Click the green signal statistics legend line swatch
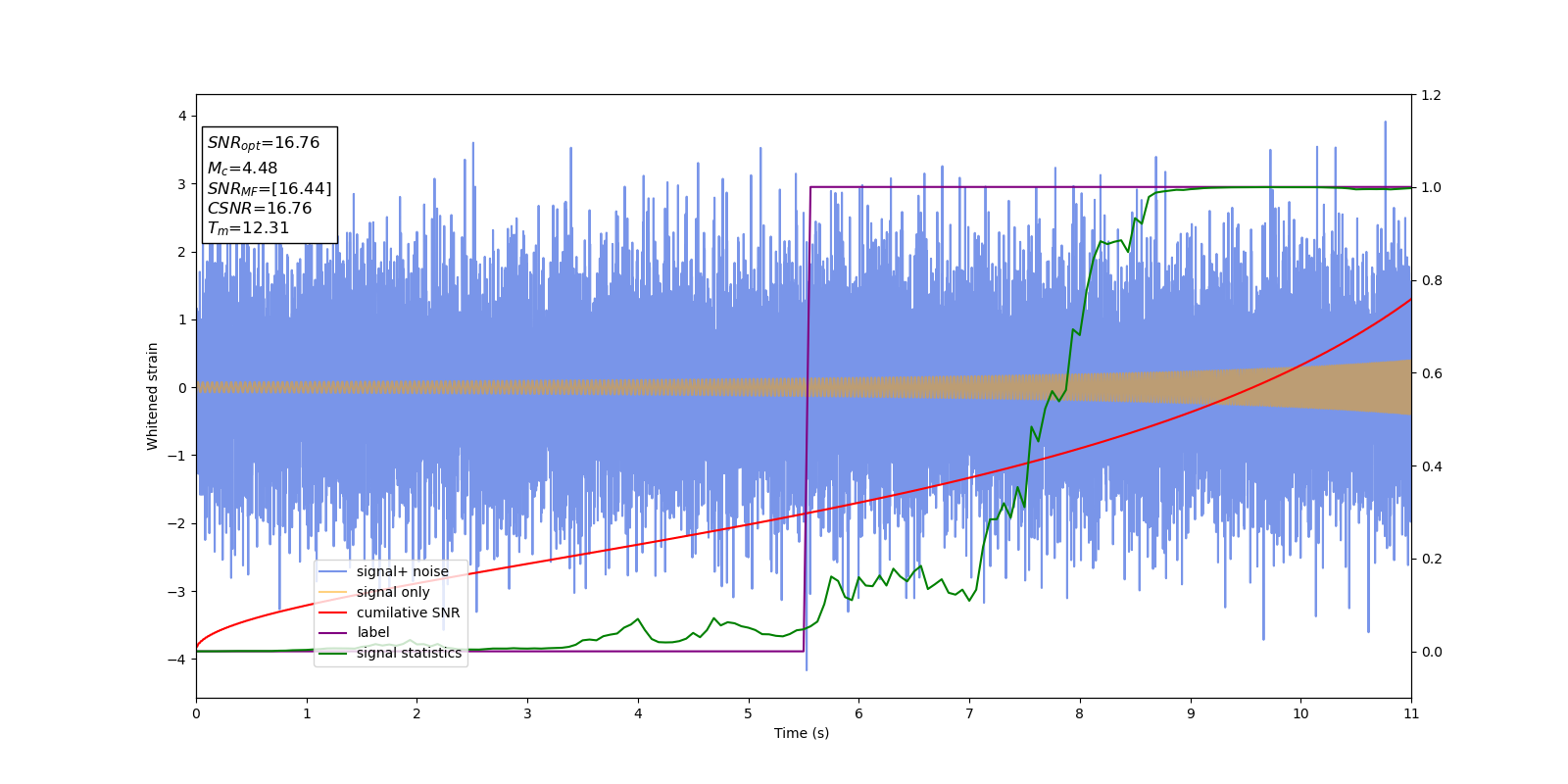Viewport: 1568px width, 784px height. click(333, 653)
